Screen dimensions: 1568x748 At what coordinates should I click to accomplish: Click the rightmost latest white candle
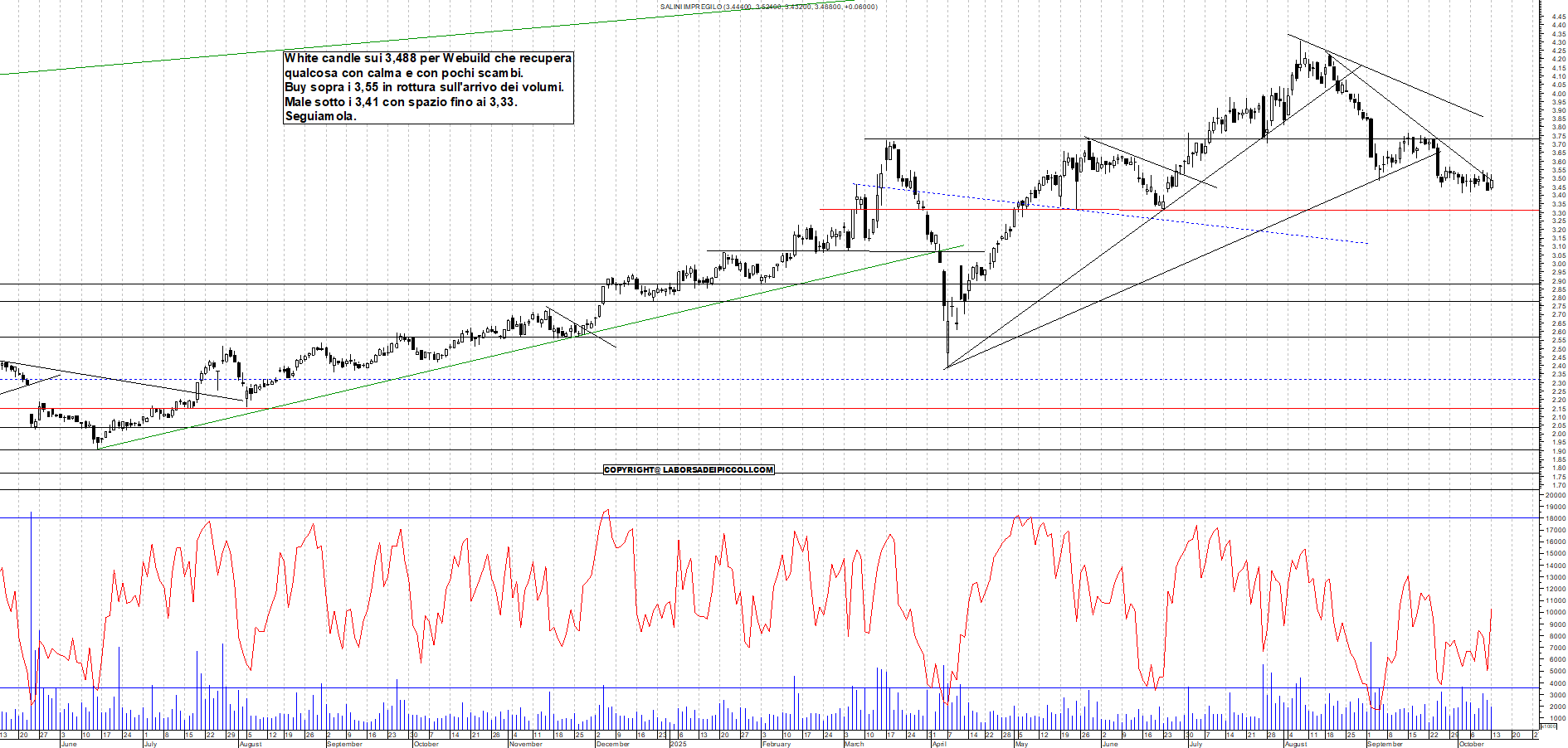(1491, 182)
